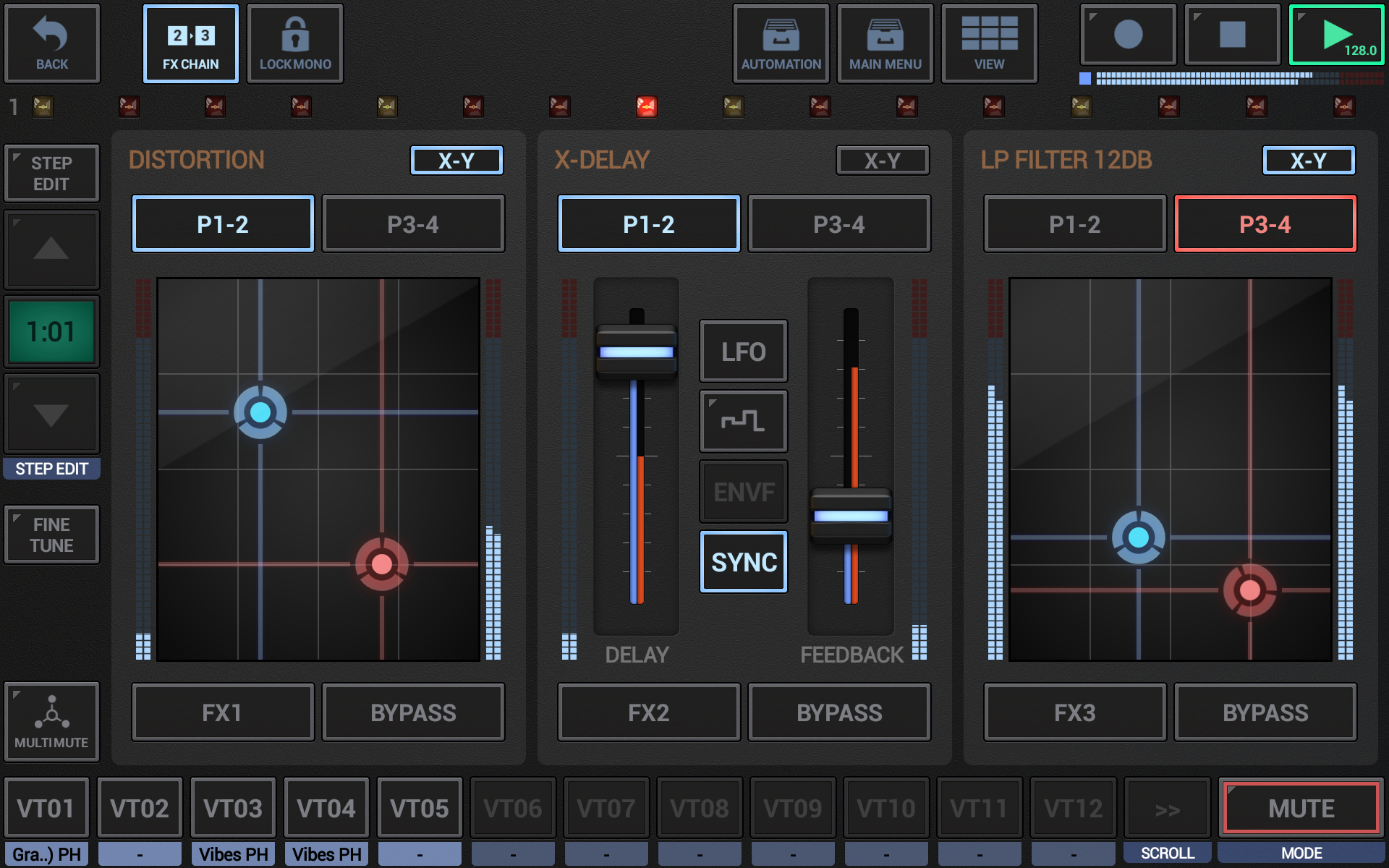Select track VT03 Vibes PH

[x=233, y=807]
